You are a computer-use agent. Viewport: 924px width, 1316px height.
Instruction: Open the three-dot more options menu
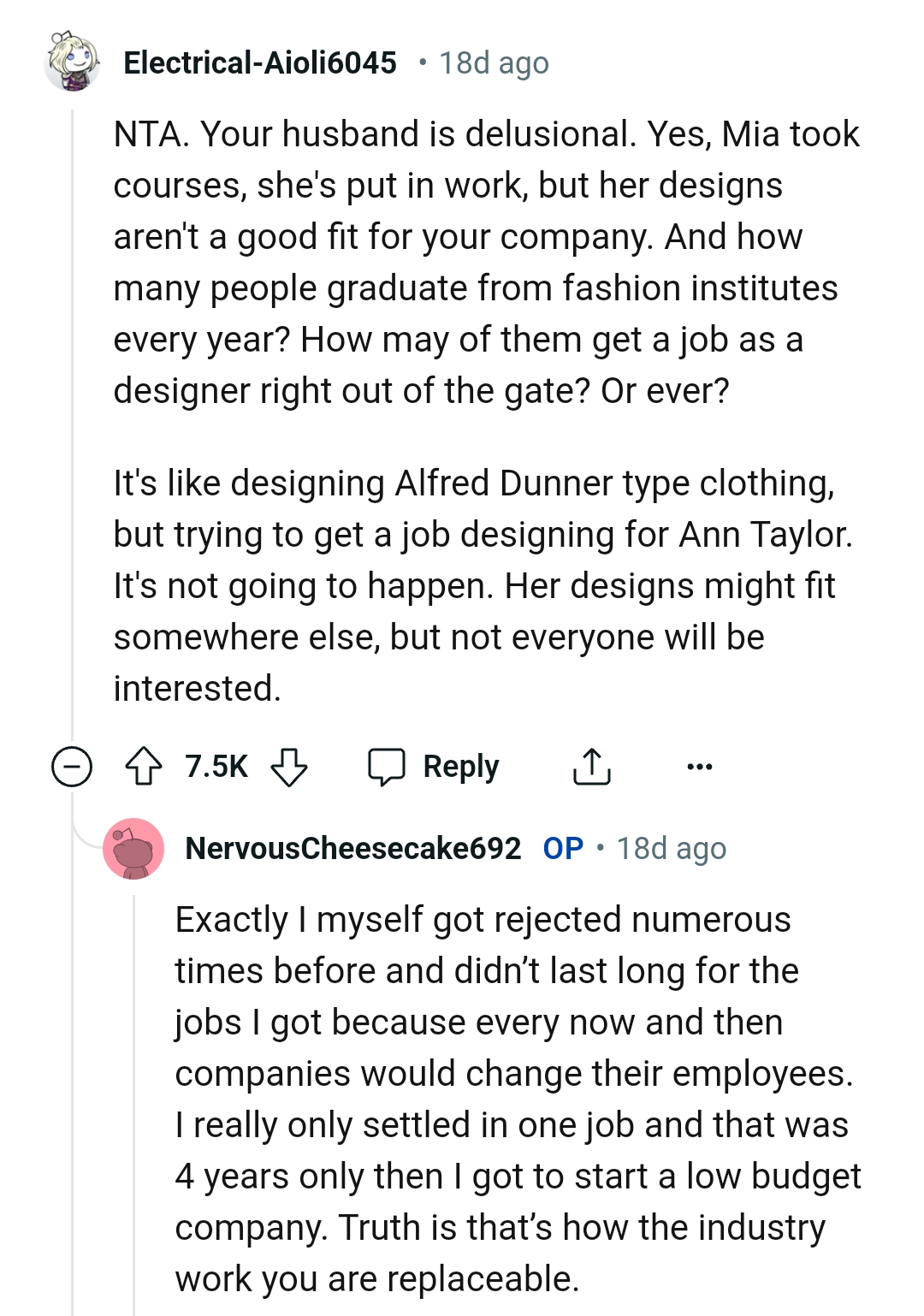pos(700,766)
